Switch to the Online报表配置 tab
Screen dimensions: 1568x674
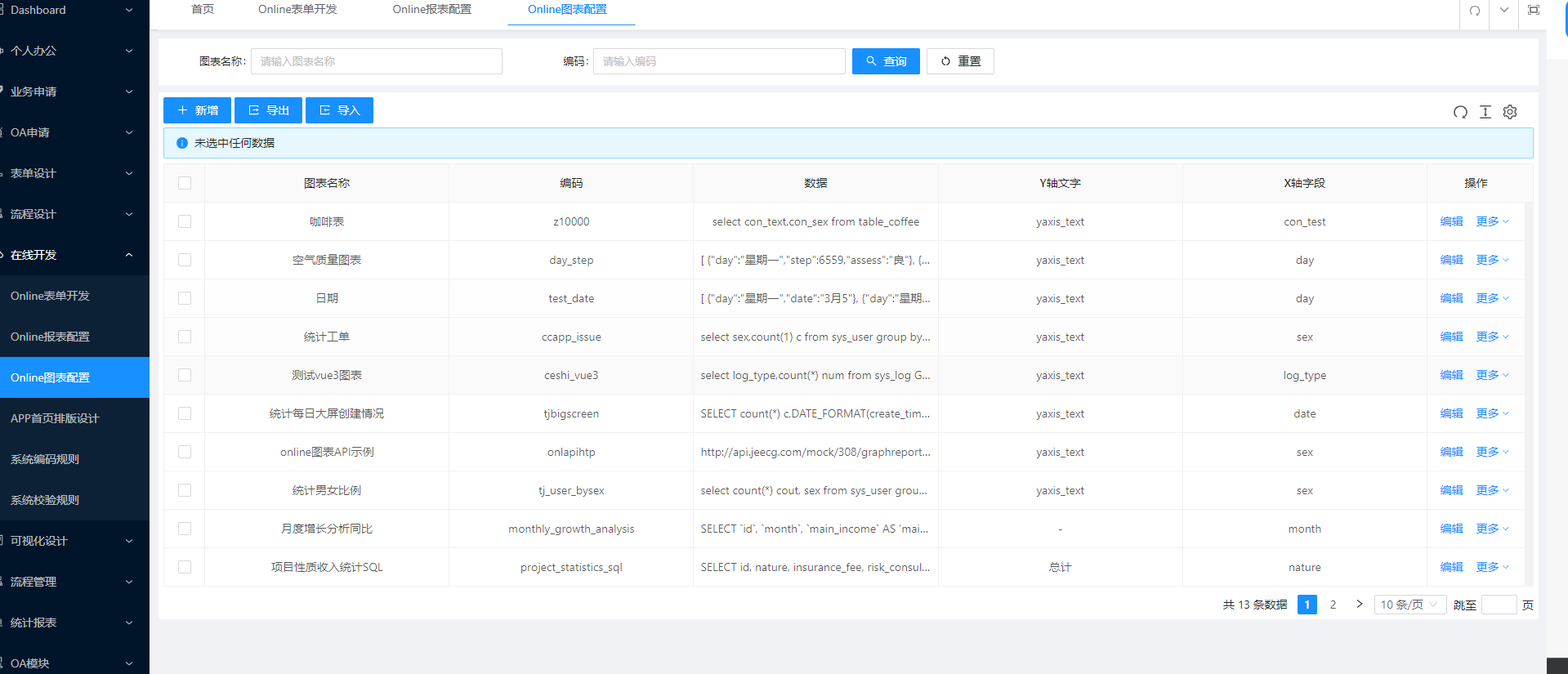tap(431, 10)
